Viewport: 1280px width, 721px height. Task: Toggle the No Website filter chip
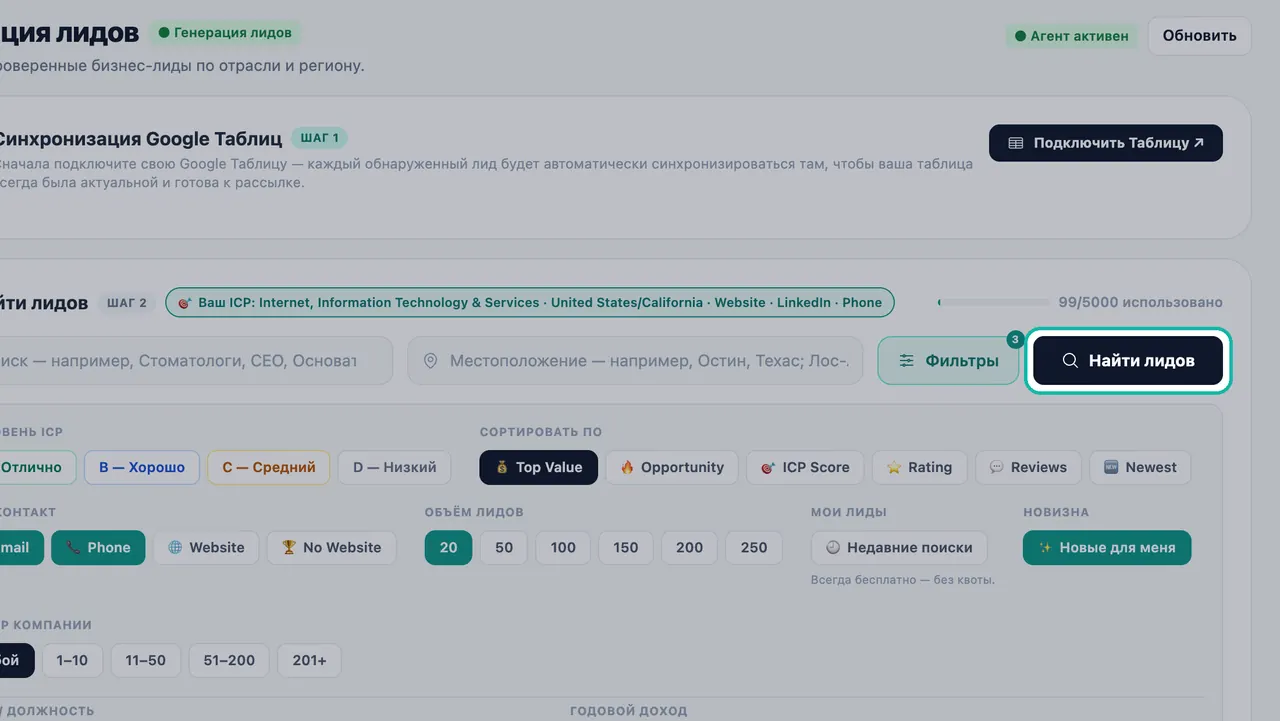331,547
